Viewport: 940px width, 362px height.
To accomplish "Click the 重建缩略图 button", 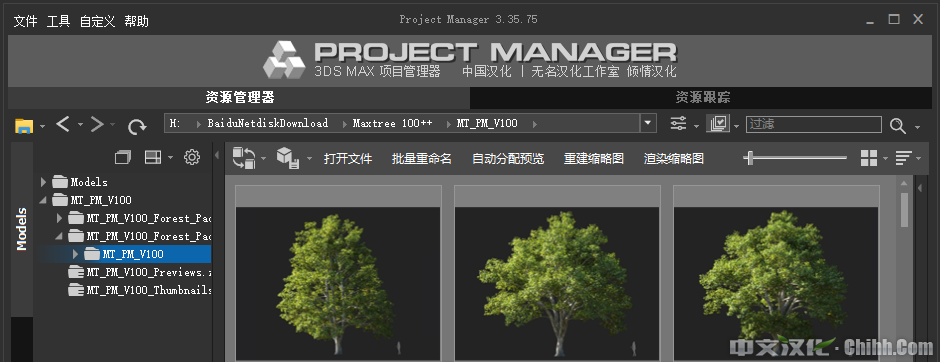I will click(x=594, y=159).
